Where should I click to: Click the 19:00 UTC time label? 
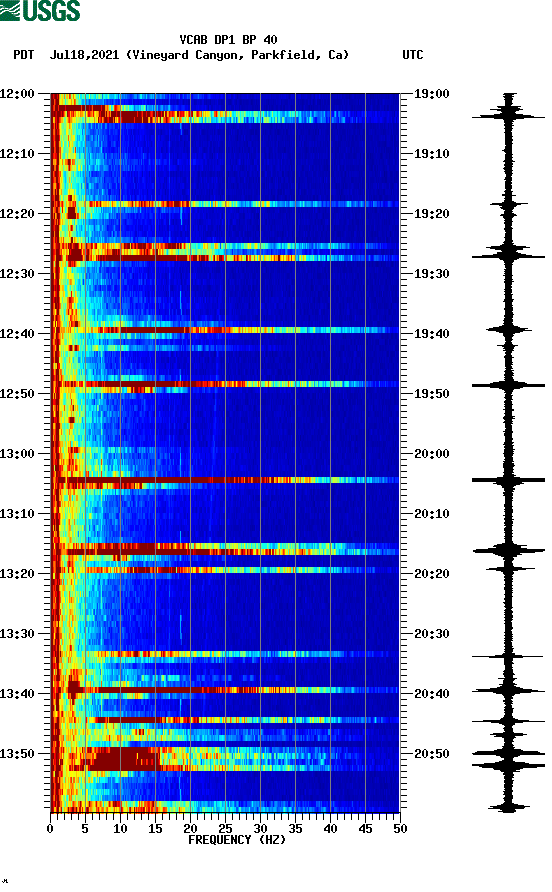click(431, 94)
